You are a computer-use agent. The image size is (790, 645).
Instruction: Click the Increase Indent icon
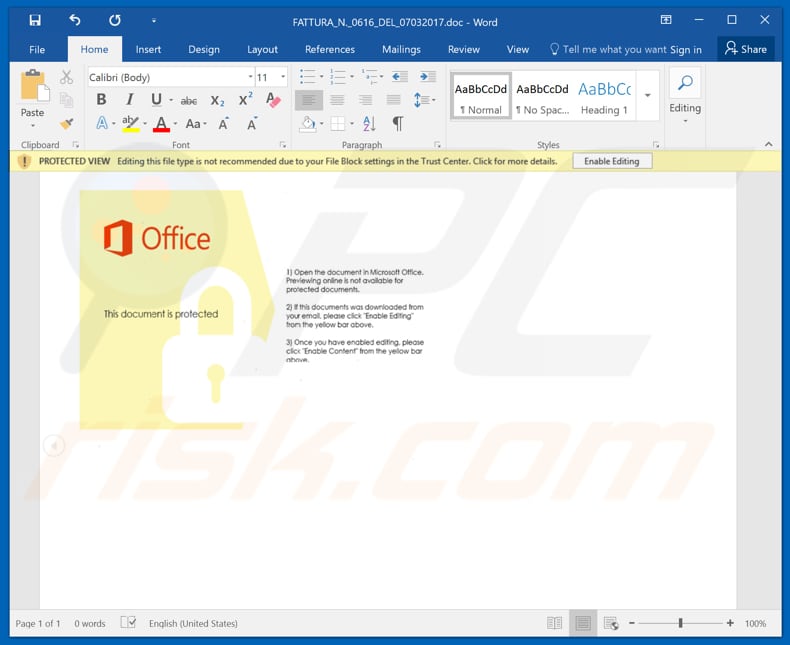tap(428, 77)
